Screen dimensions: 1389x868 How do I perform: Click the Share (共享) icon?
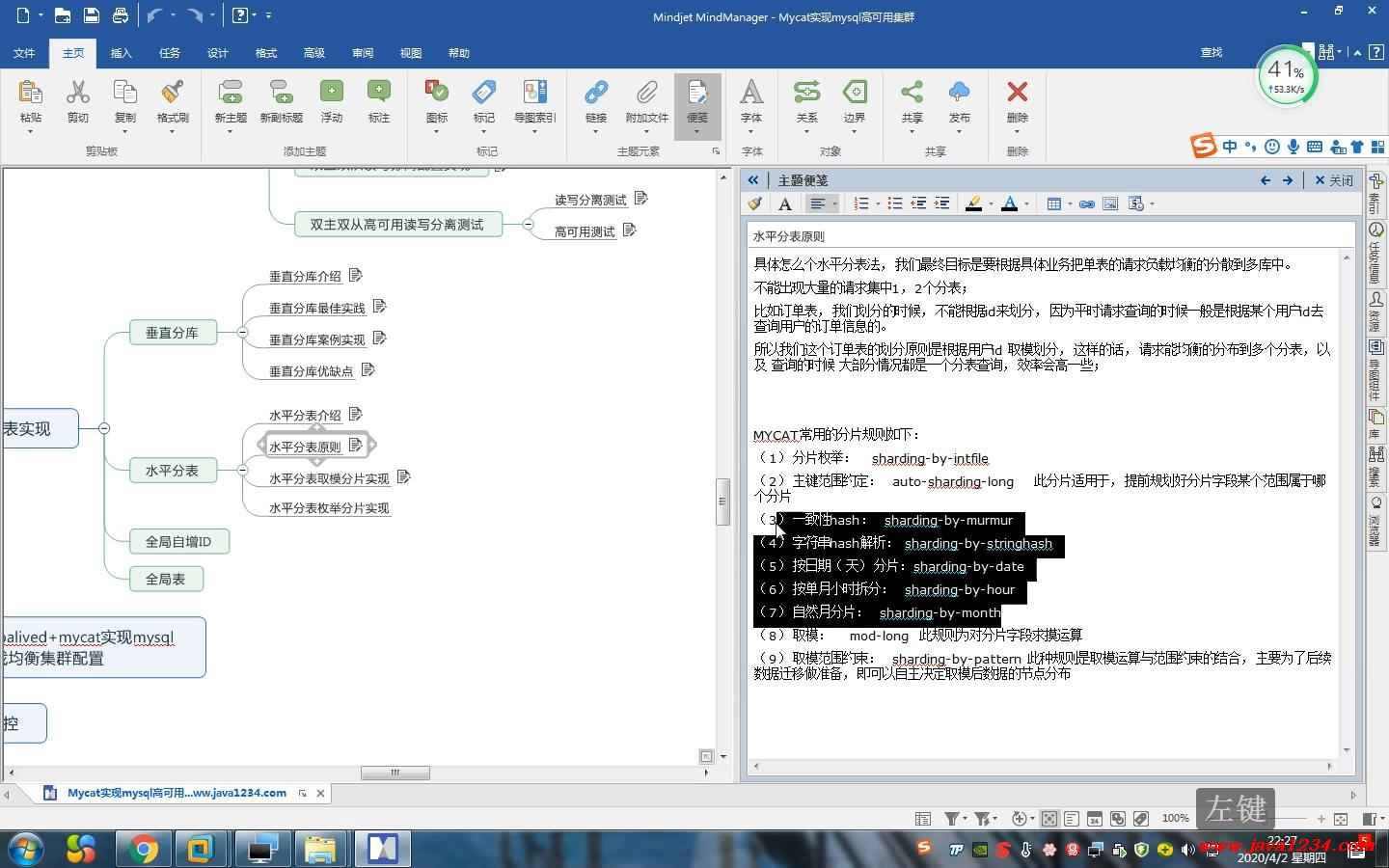(912, 93)
